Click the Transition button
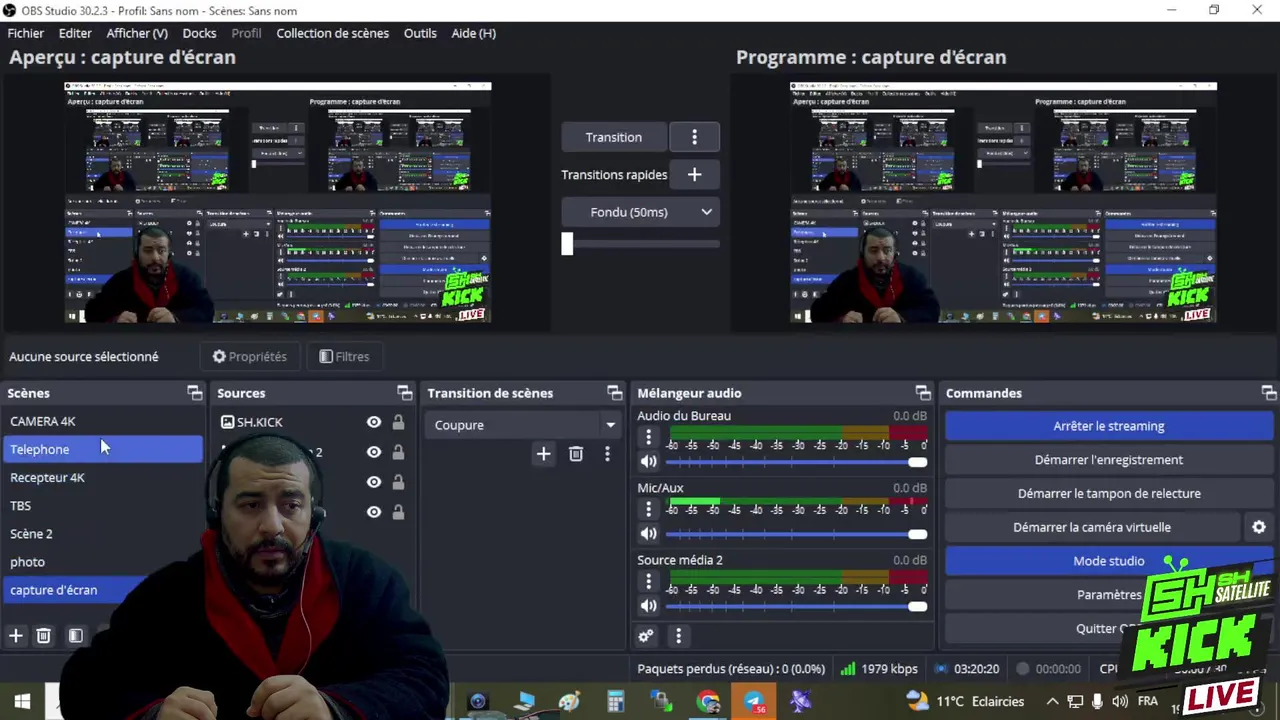 click(614, 137)
